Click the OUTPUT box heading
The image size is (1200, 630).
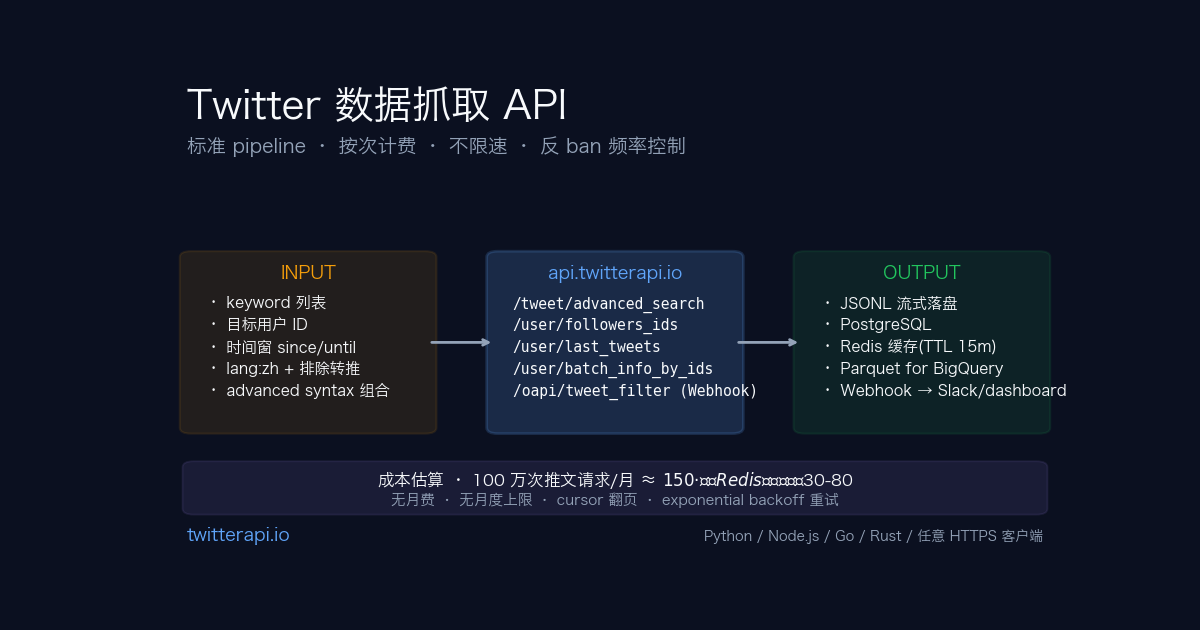coord(921,272)
